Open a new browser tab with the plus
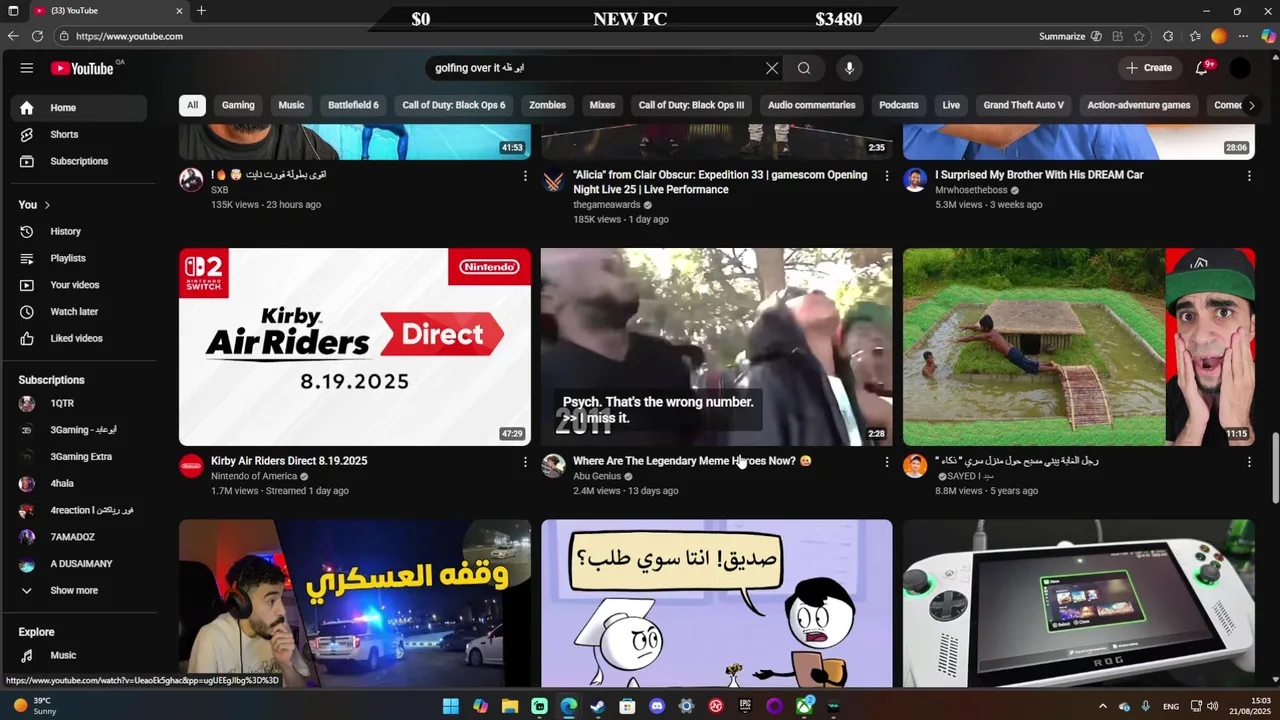The height and width of the screenshot is (720, 1280). pos(201,11)
